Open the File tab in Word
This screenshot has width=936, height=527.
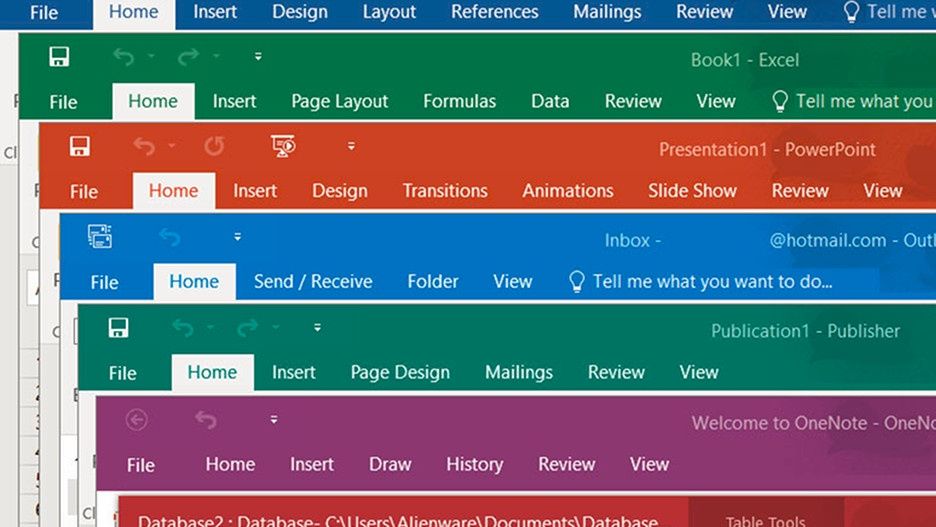(44, 13)
